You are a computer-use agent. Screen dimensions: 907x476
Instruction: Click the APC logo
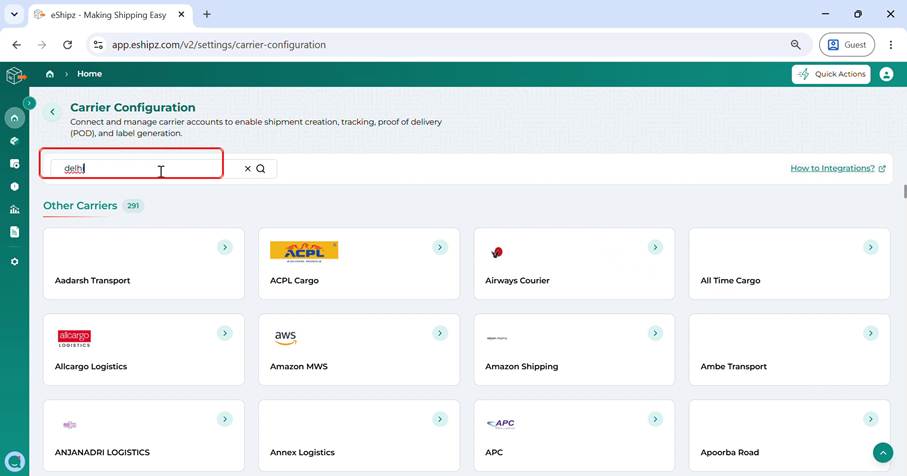pos(501,424)
